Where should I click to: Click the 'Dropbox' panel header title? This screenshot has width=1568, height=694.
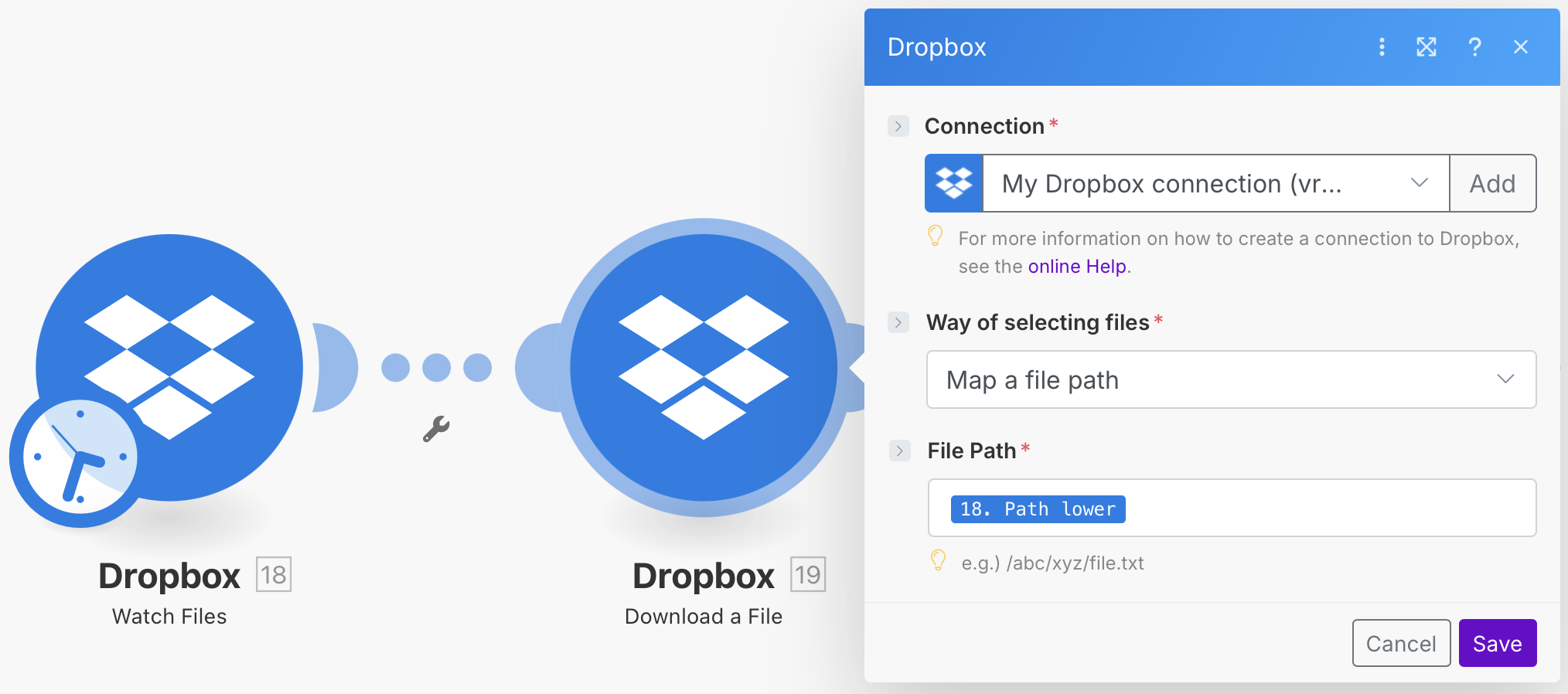click(936, 47)
